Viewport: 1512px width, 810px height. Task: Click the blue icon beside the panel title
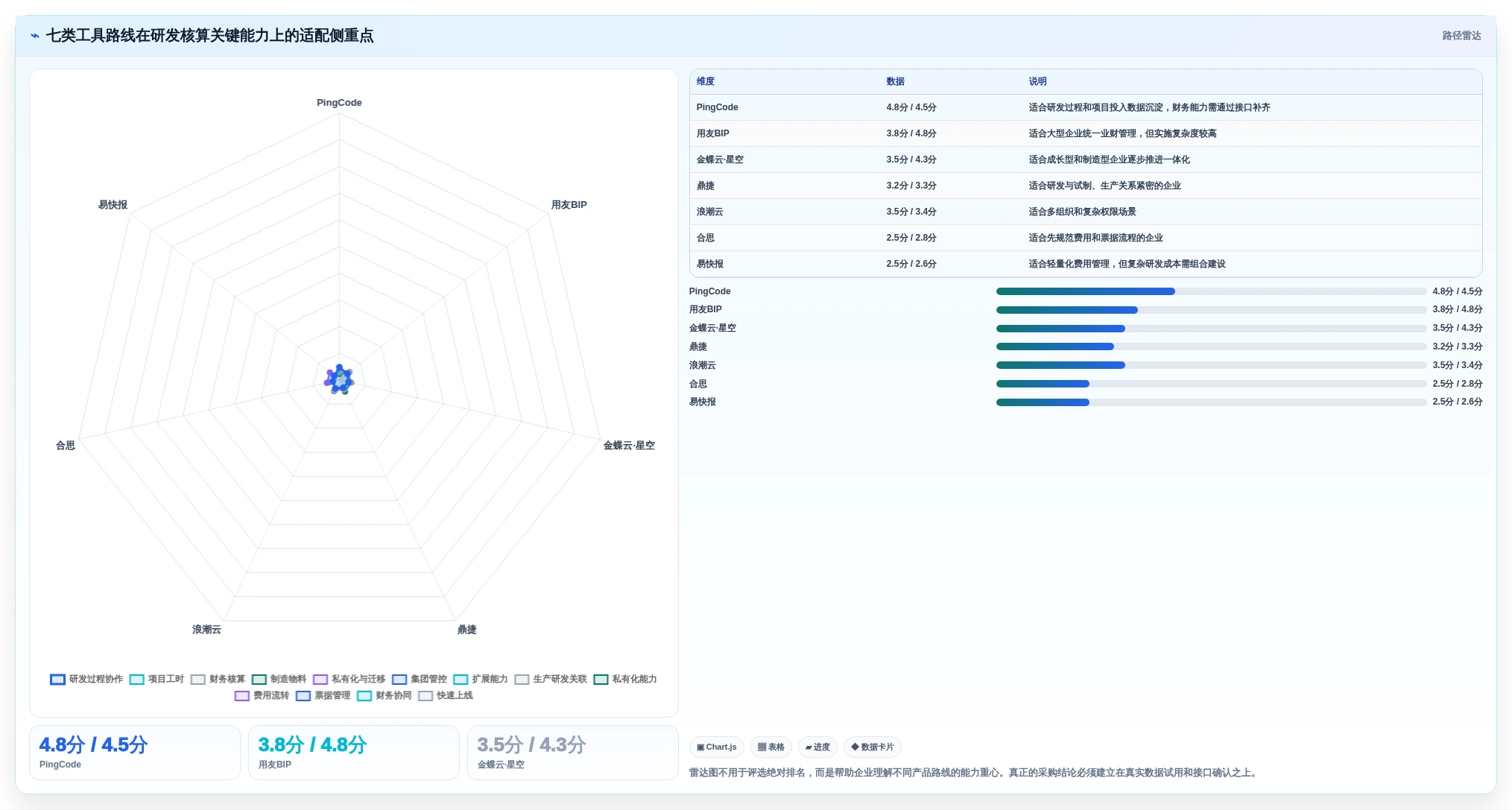coord(35,36)
